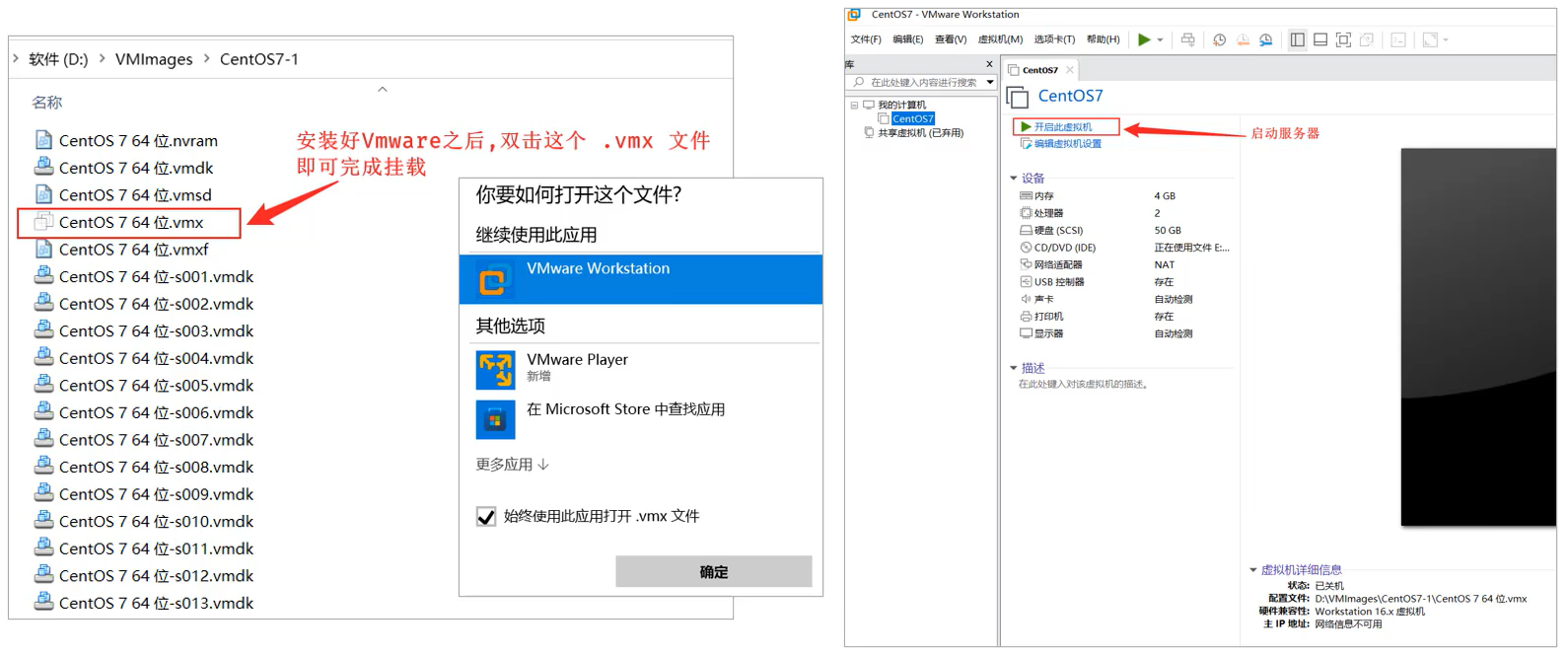
Task: Toggle the library sidebar view icon
Action: click(1297, 39)
